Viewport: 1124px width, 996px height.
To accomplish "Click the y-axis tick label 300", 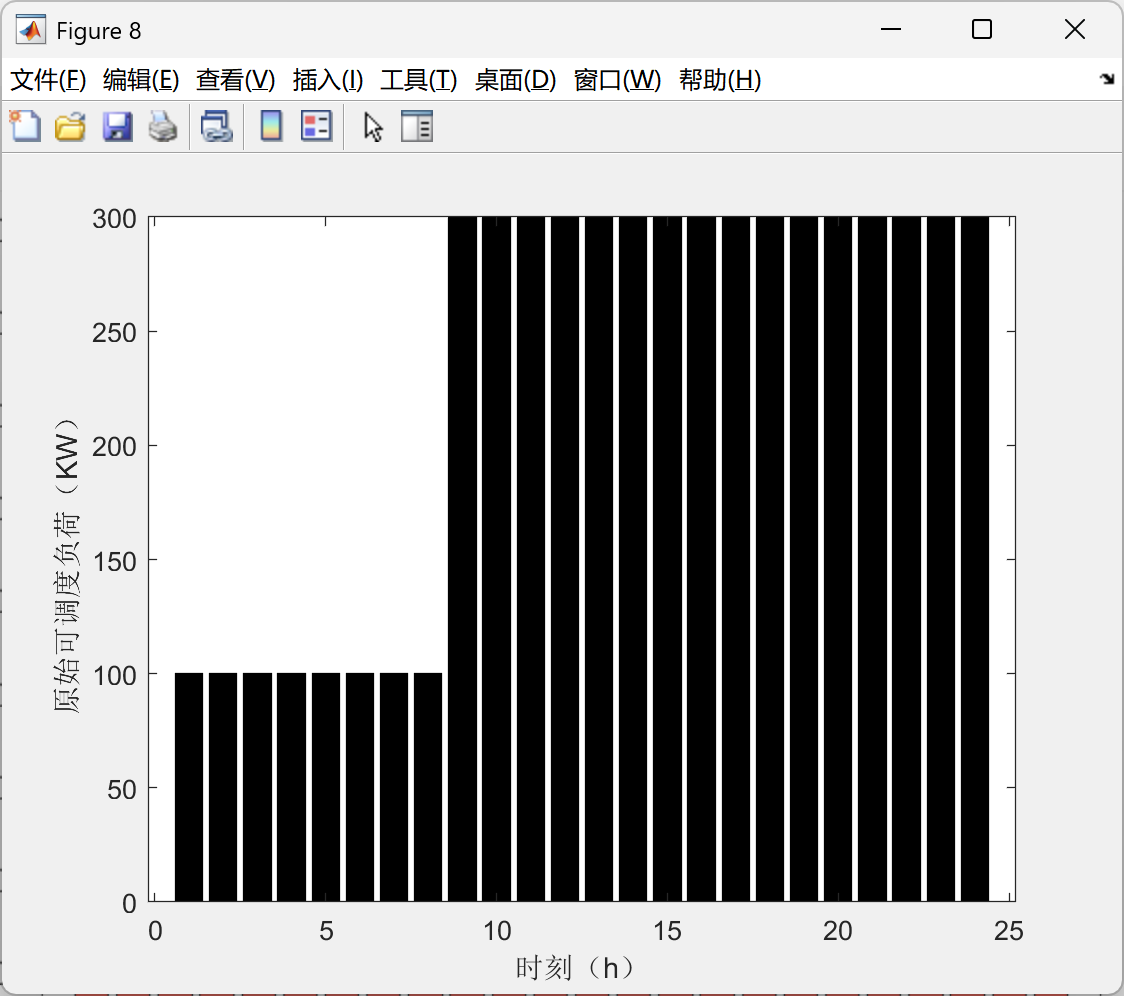I will [x=114, y=219].
